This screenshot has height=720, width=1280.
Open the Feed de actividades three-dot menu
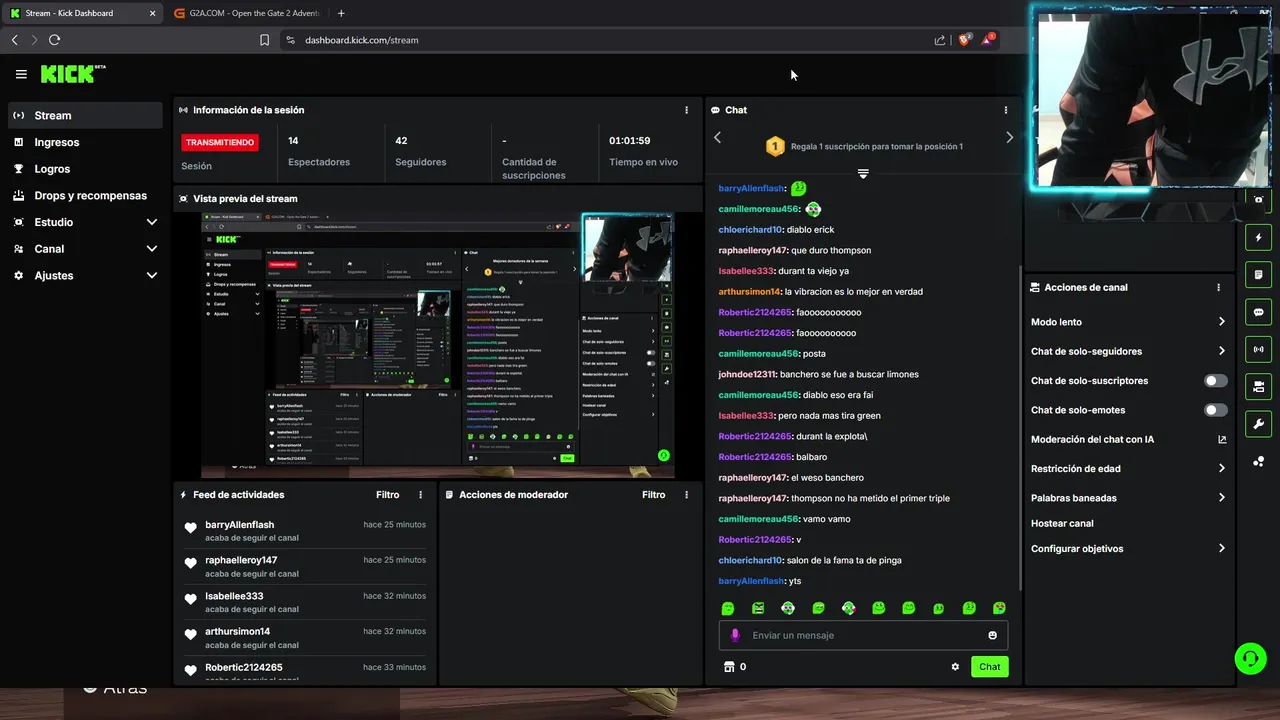click(420, 495)
